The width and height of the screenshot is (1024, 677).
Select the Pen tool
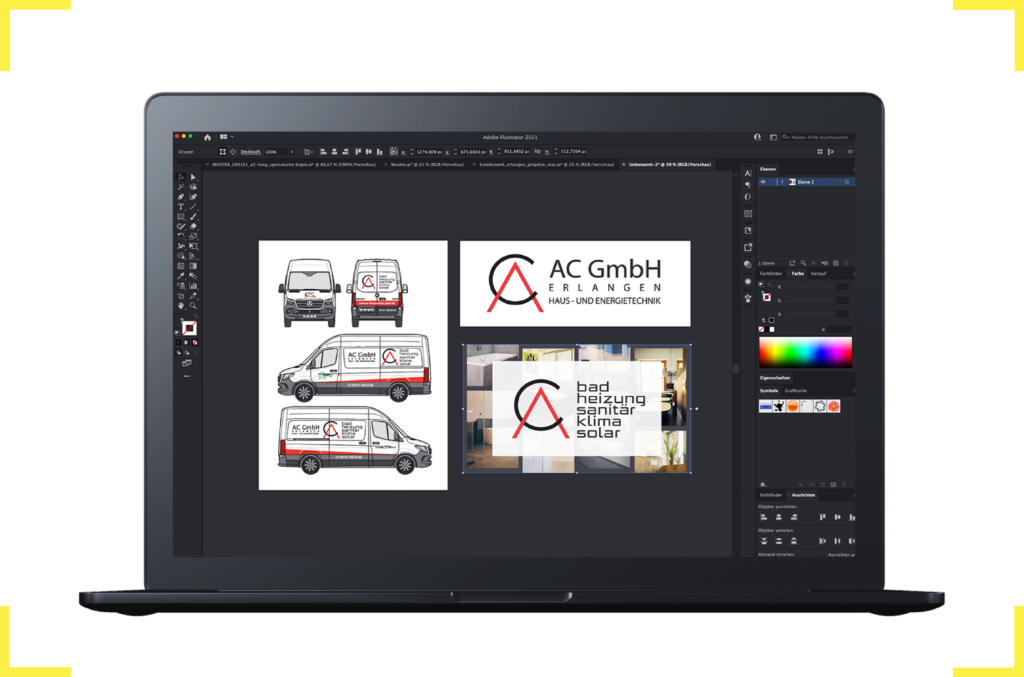pos(181,197)
